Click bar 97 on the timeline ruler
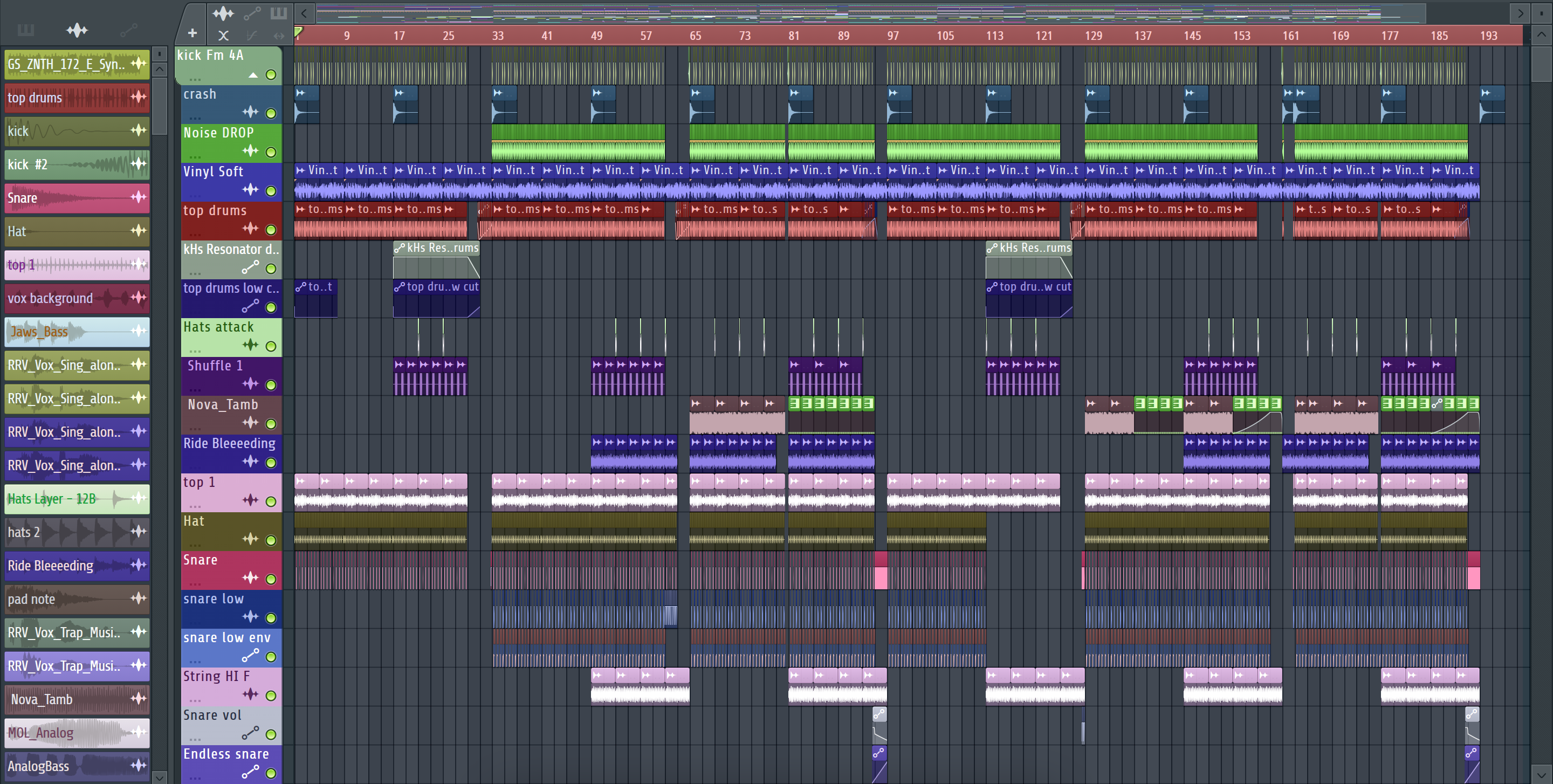This screenshot has width=1553, height=784. 893,36
